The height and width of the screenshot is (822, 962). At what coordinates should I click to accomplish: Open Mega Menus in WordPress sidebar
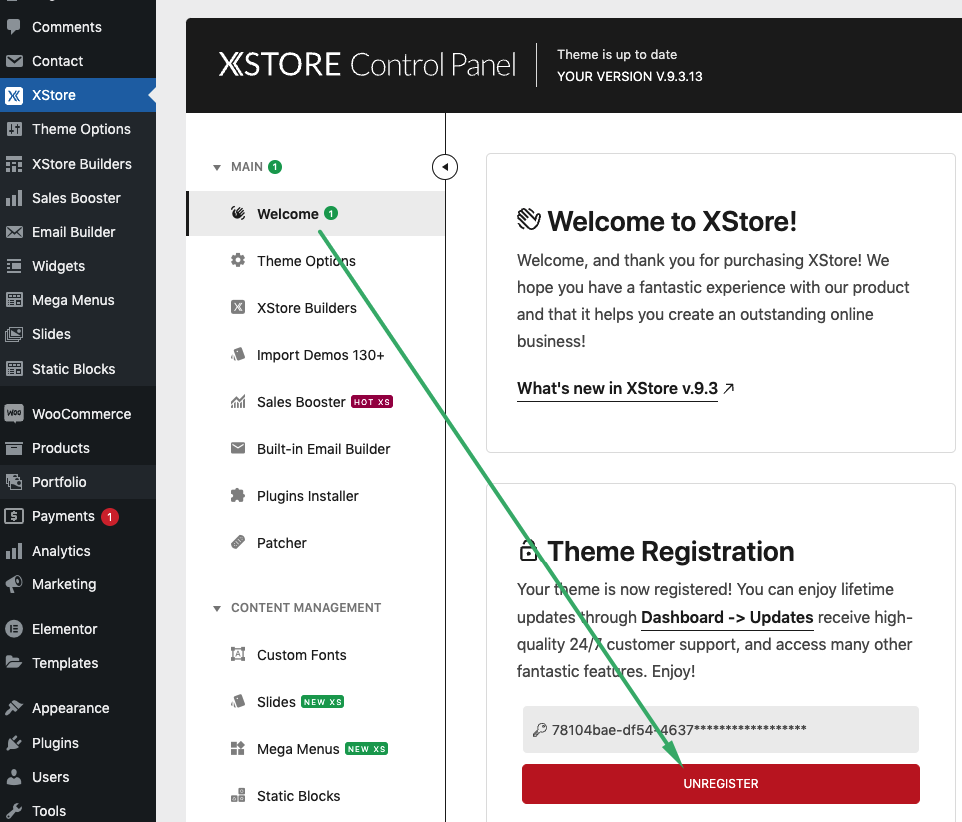78,300
